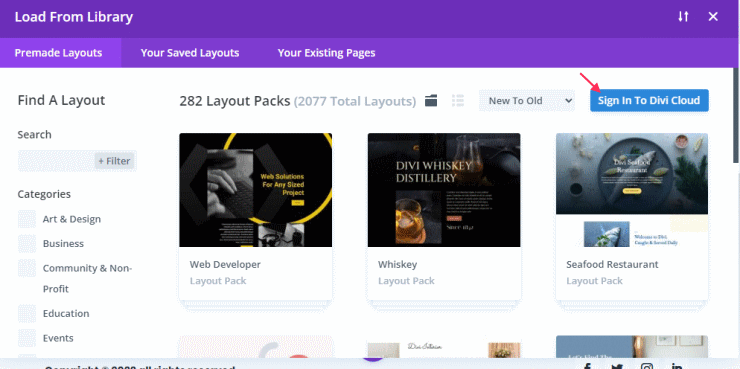Click the Twitter icon in footer
Screen dimensions: 740x369
617,366
